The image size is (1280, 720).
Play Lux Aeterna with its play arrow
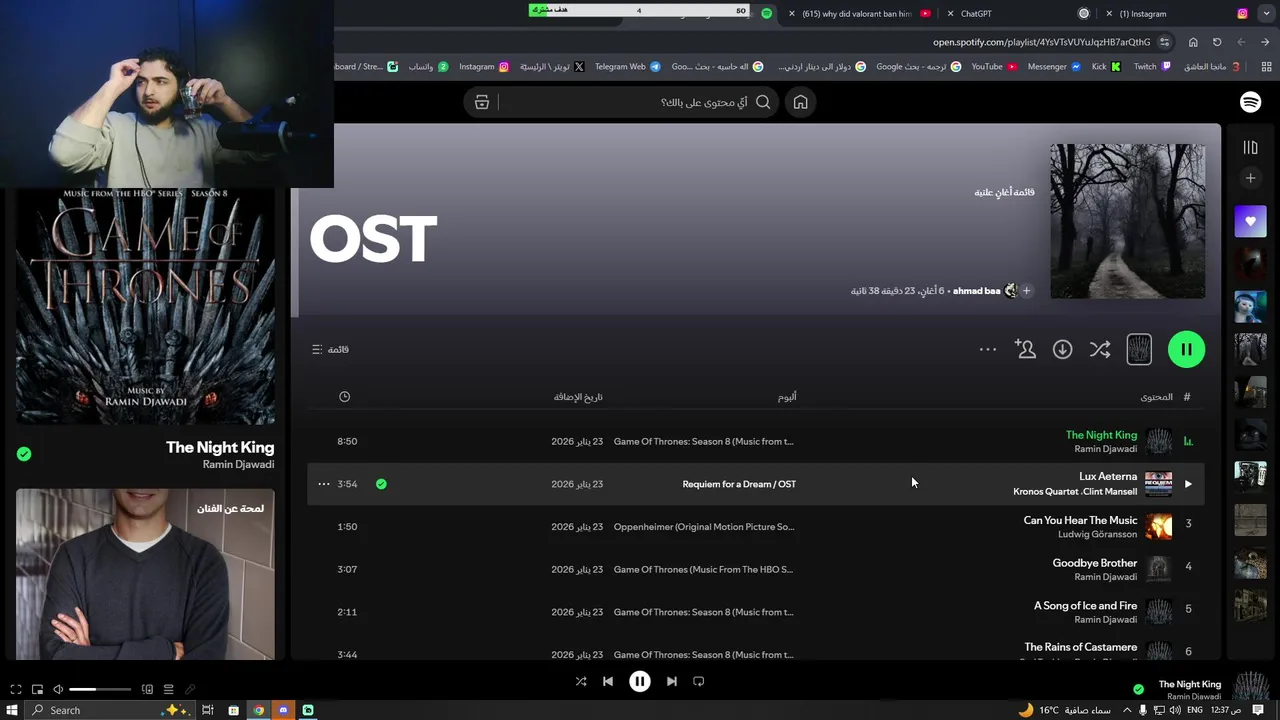point(1188,484)
